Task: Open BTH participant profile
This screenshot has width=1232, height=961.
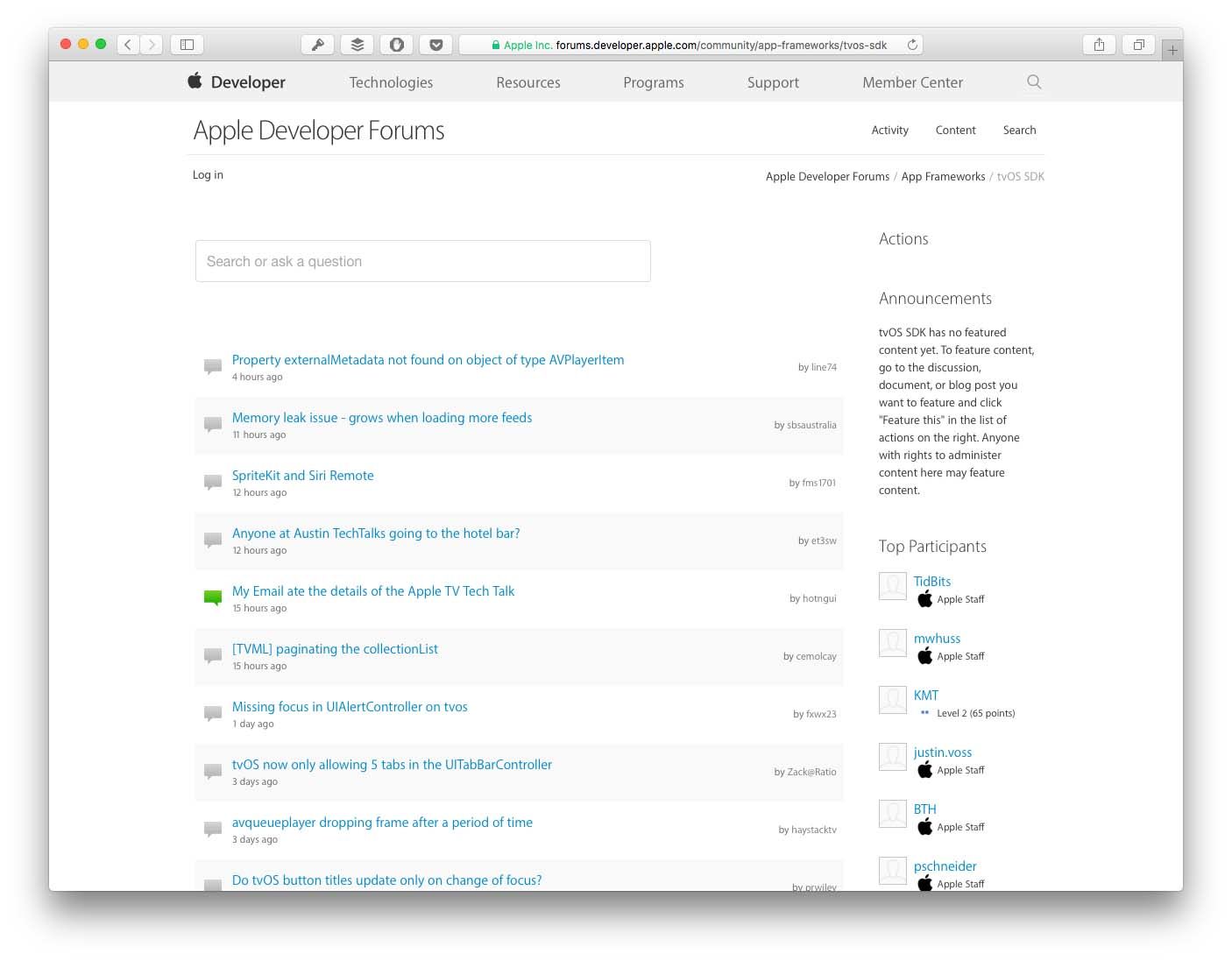Action: click(924, 809)
